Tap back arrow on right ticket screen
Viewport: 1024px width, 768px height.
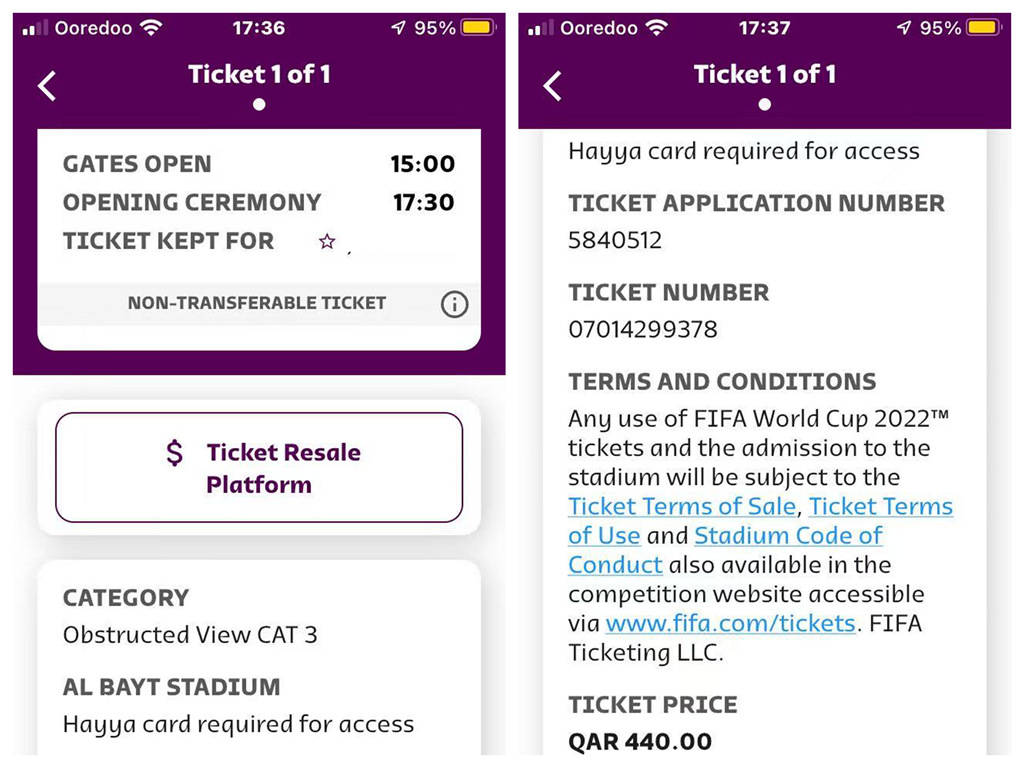553,86
